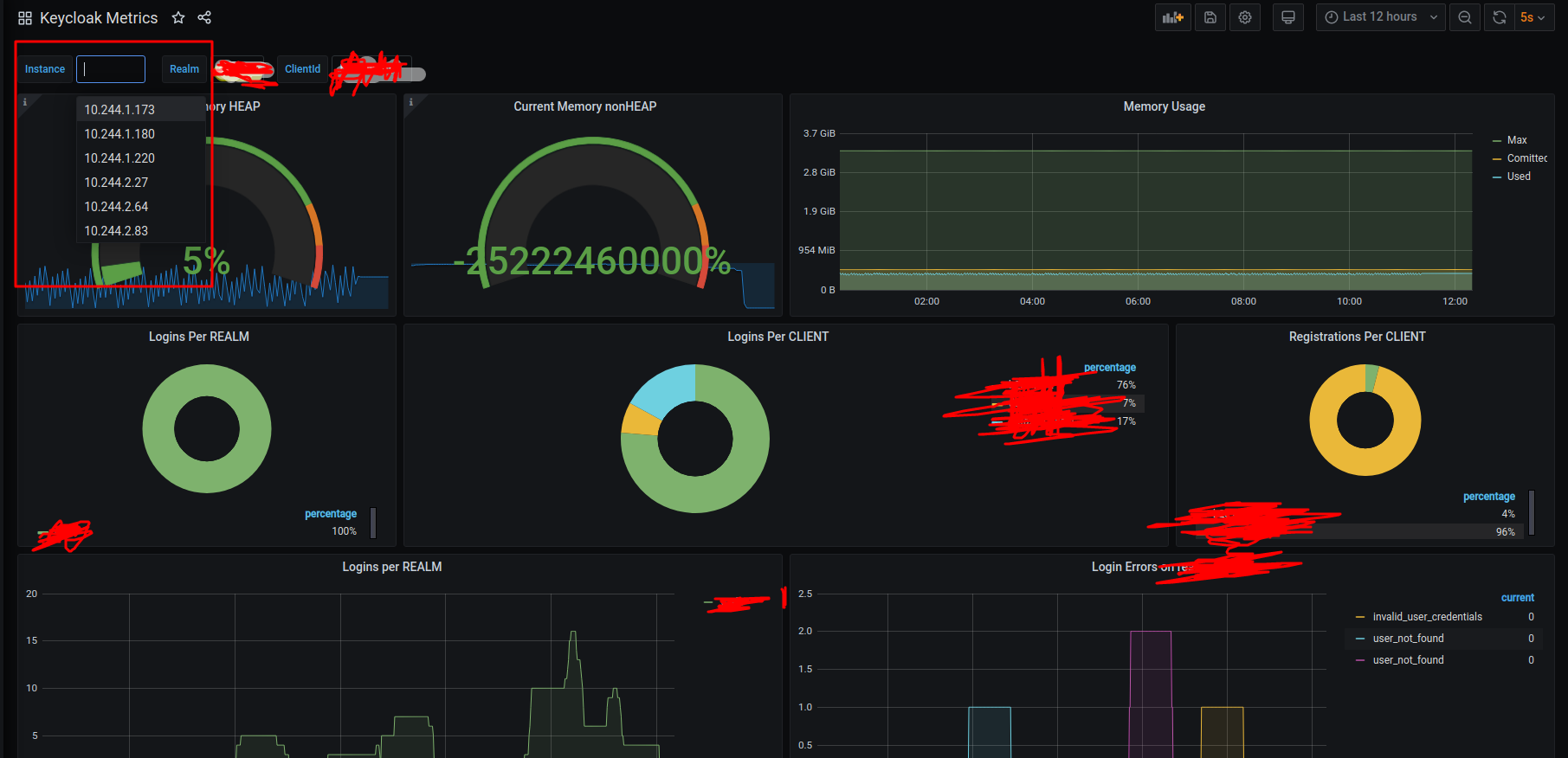Click the 100% realm legend value
The height and width of the screenshot is (758, 1568).
tap(345, 531)
